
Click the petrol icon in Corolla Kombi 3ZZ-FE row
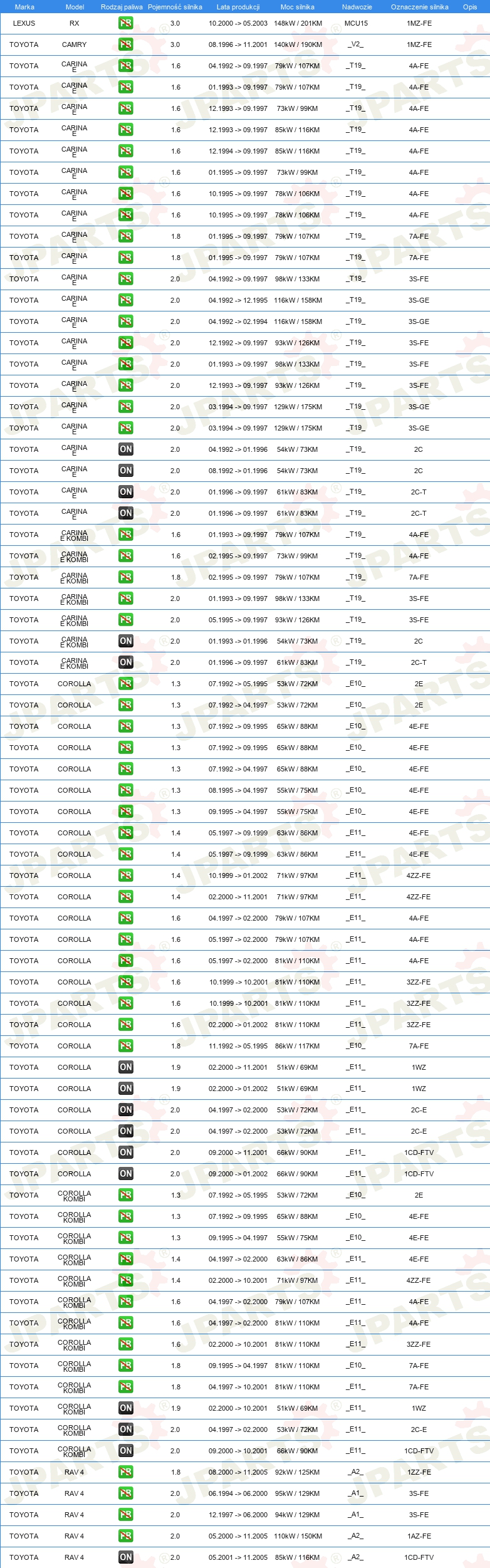(125, 1344)
